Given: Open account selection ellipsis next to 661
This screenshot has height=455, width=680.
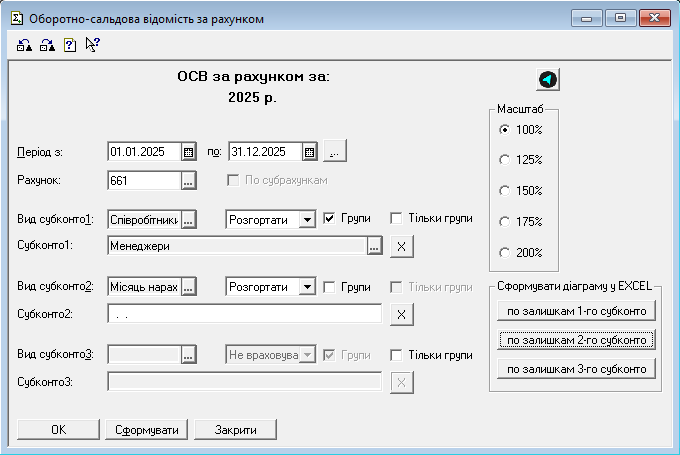Looking at the screenshot, I should pos(188,181).
